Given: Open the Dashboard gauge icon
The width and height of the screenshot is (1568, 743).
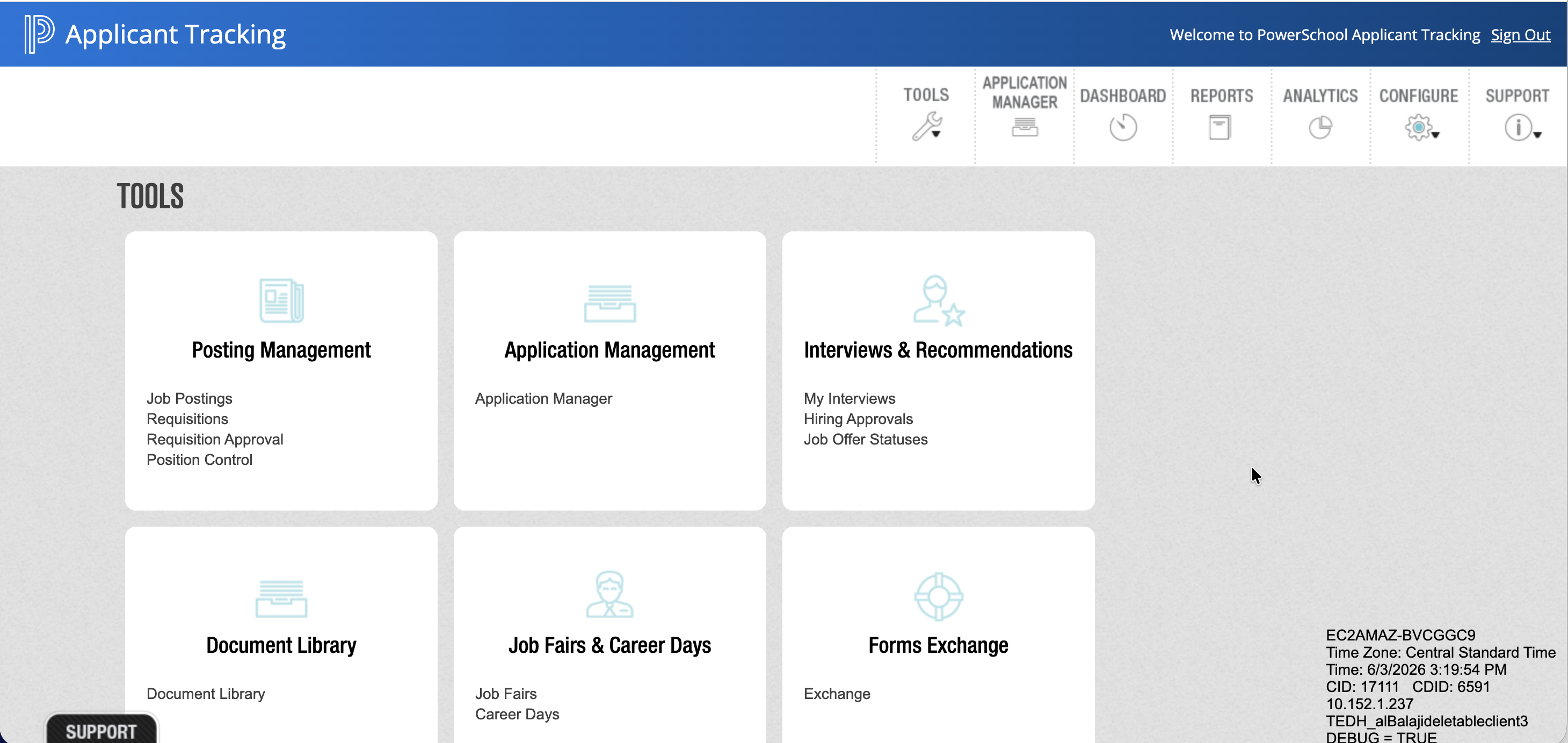Looking at the screenshot, I should click(1122, 128).
